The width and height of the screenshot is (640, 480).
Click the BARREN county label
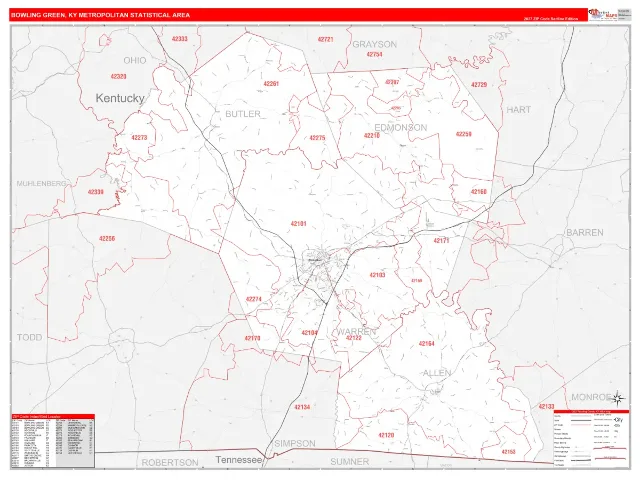click(x=584, y=232)
